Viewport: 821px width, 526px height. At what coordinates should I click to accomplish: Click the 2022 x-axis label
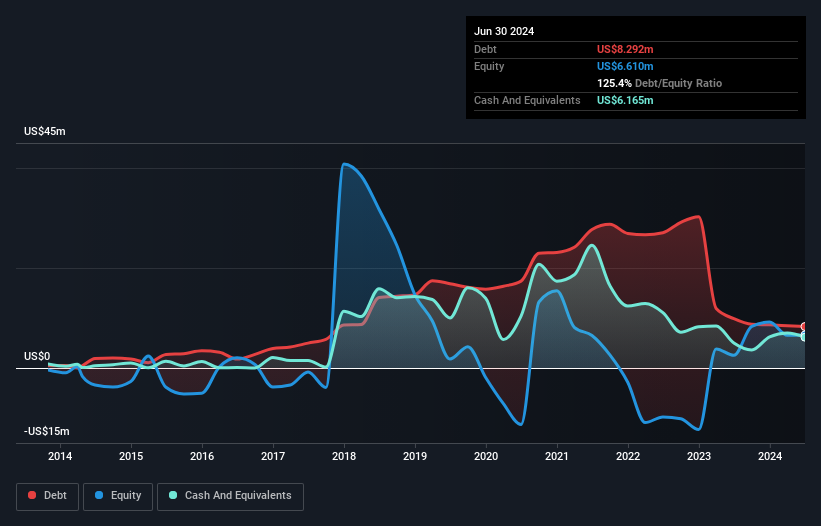coord(628,456)
